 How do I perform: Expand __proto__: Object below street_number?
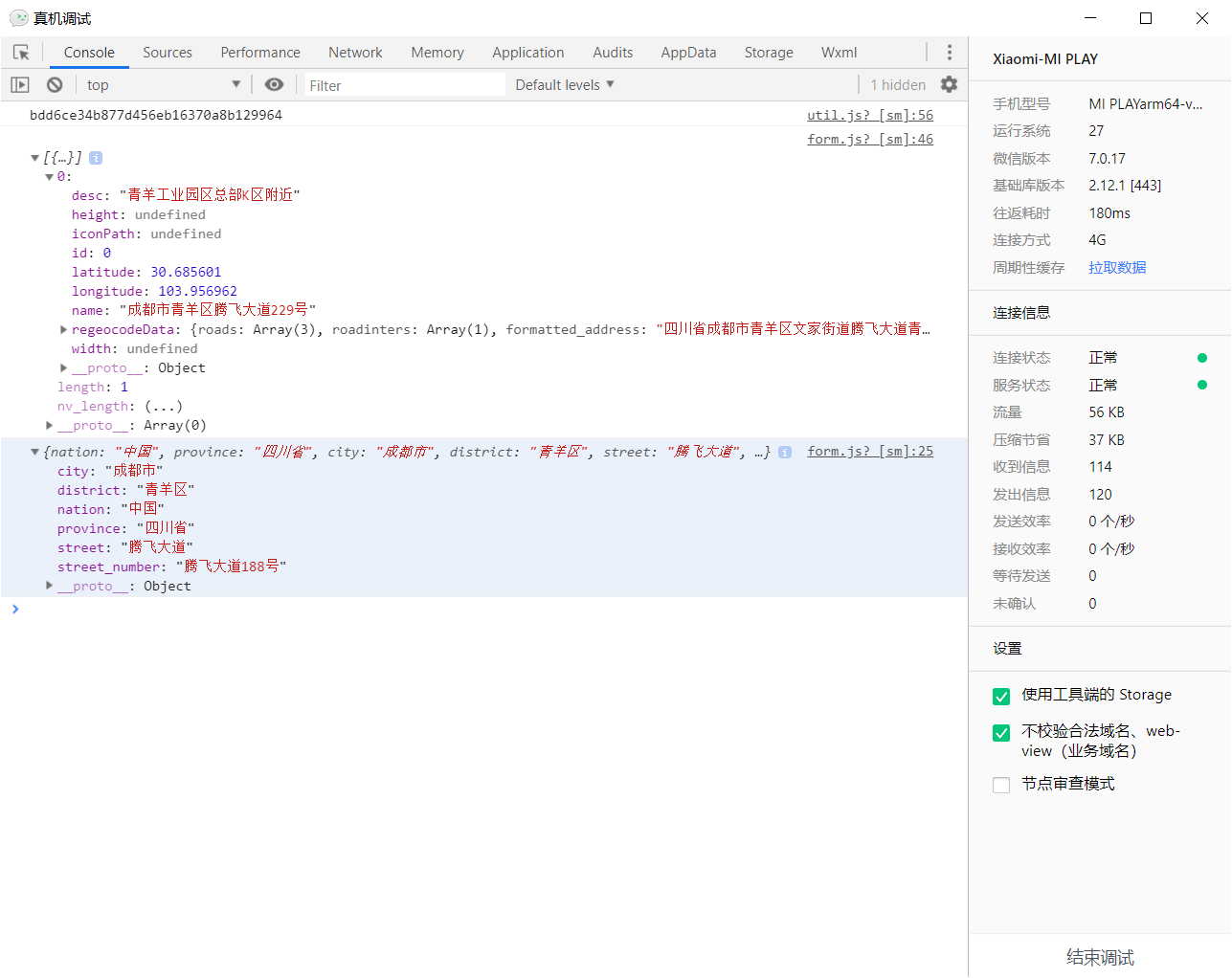[x=49, y=587]
